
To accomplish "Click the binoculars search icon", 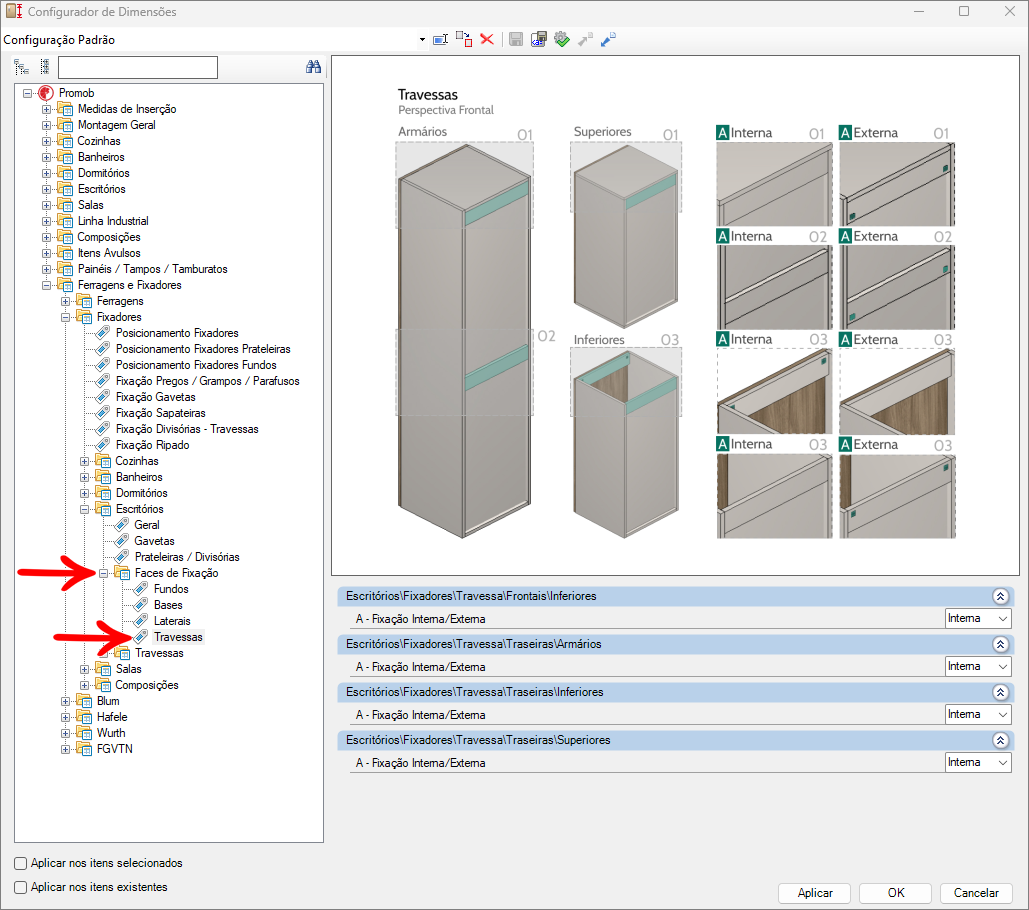I will [x=313, y=67].
